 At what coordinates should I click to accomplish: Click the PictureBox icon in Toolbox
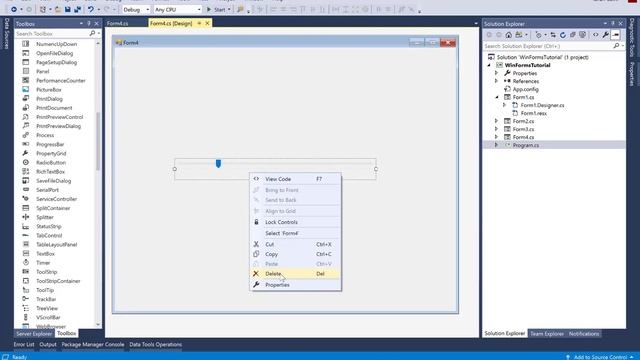[26, 89]
